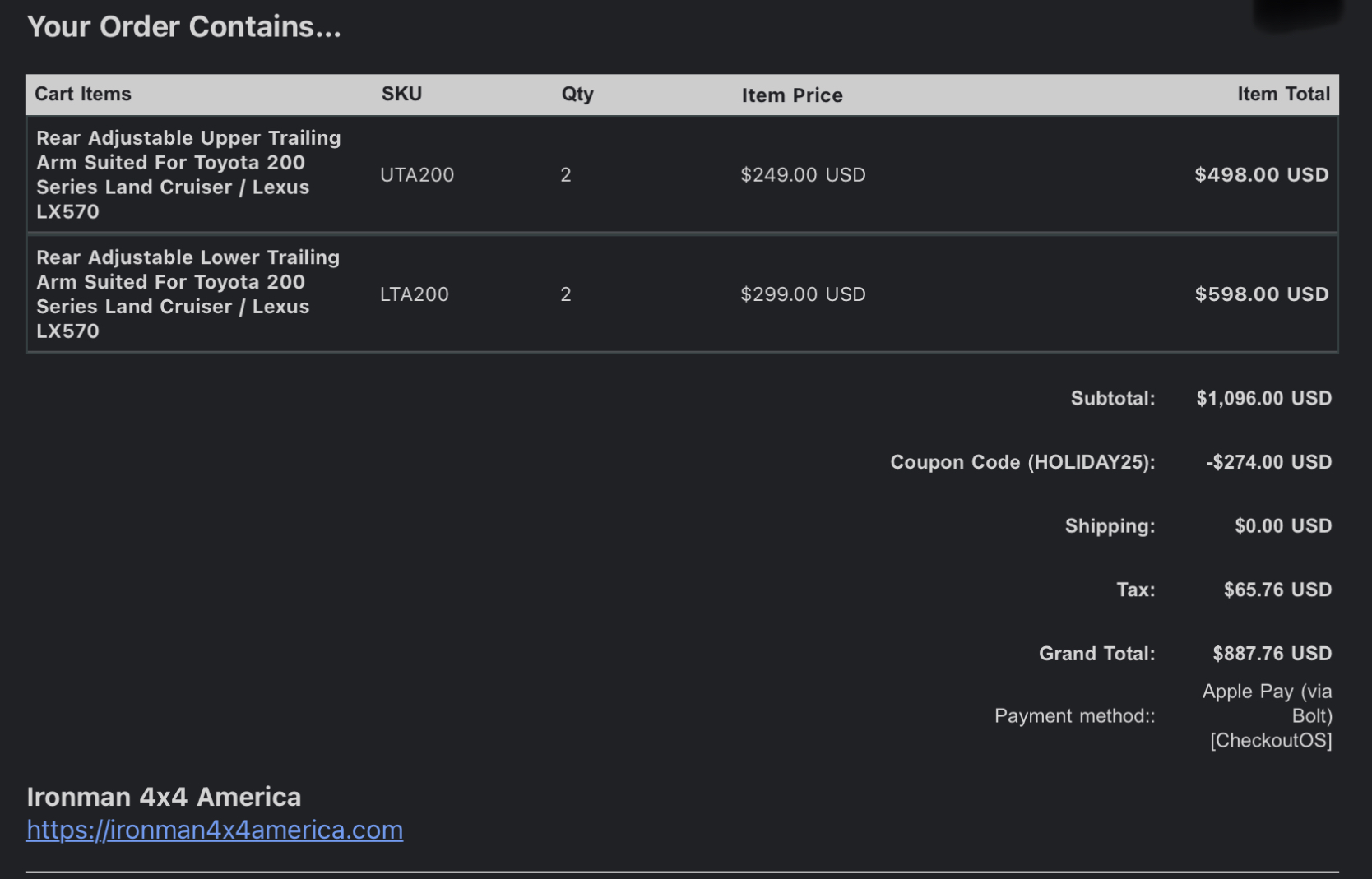Click the quantity 2 in the UTA200 row
1372x879 pixels.
pos(566,174)
